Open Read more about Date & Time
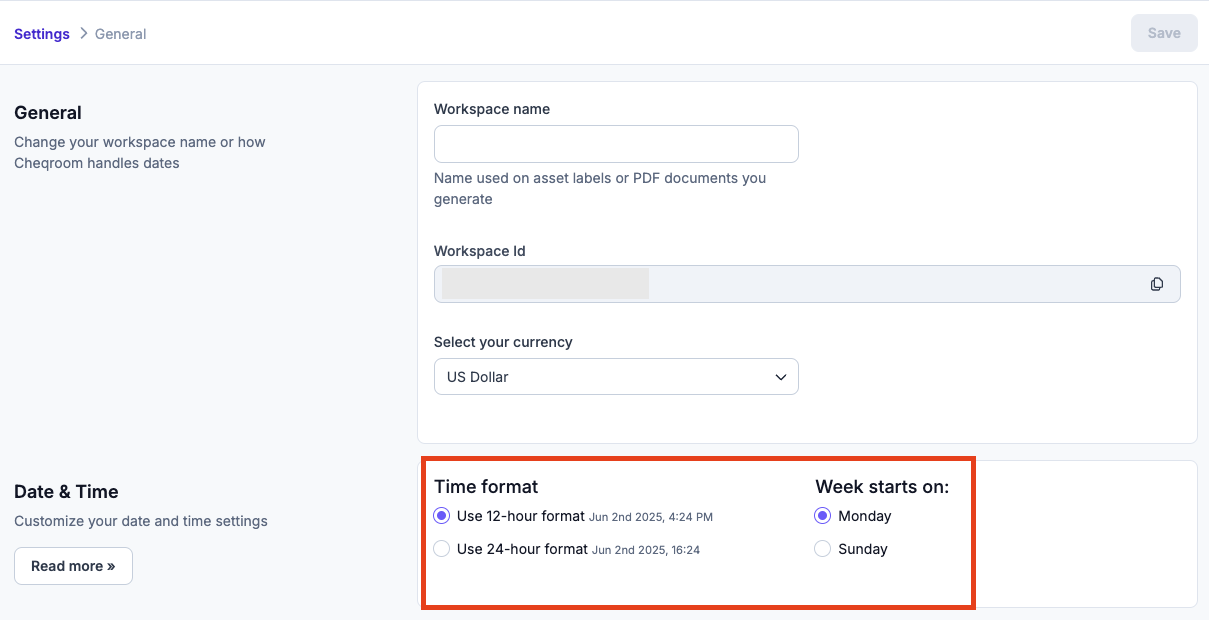This screenshot has width=1209, height=620. [73, 566]
